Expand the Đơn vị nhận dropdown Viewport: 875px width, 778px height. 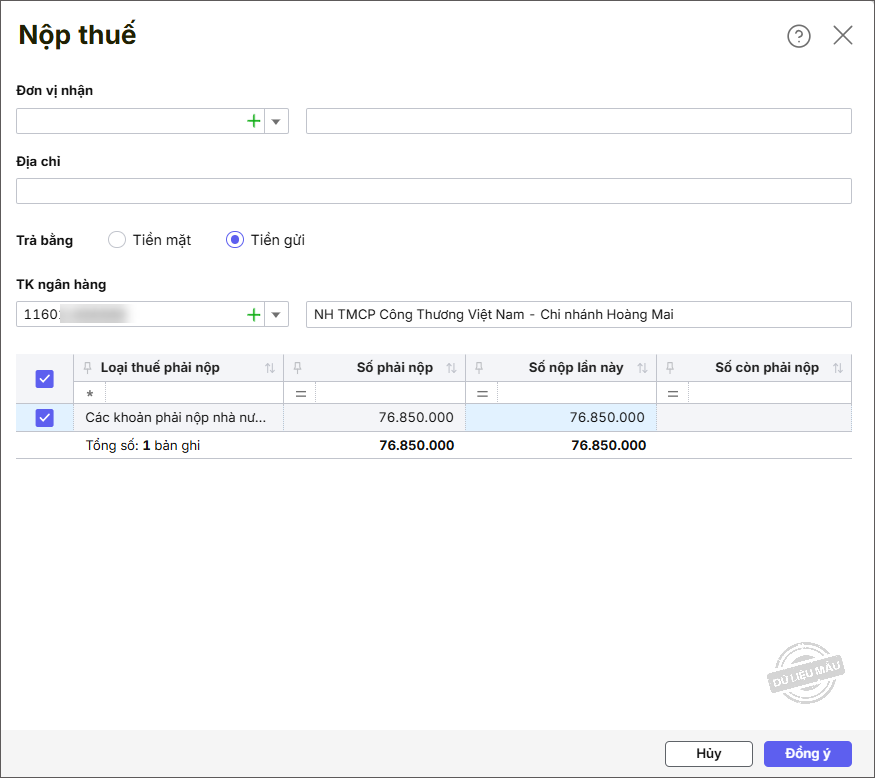pyautogui.click(x=277, y=121)
